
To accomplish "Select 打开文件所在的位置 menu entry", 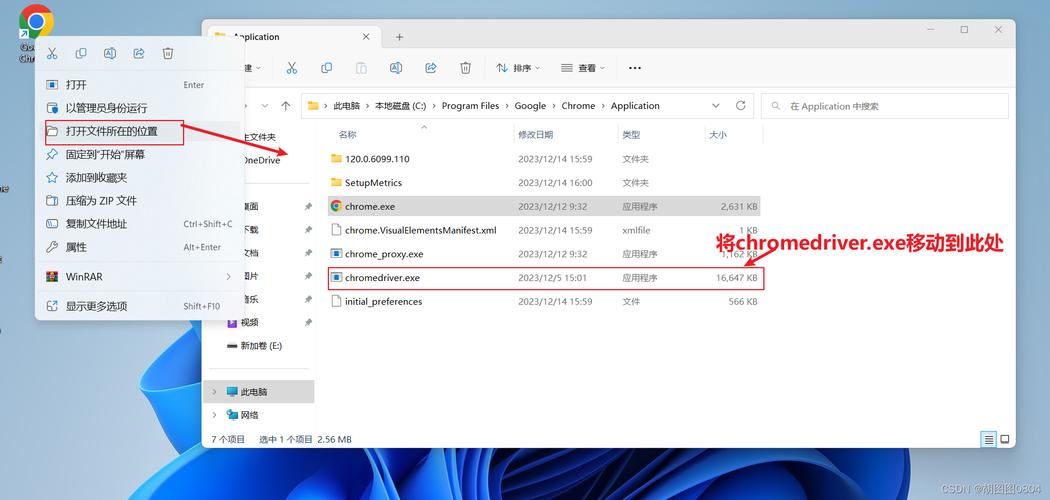I will 139,131.
